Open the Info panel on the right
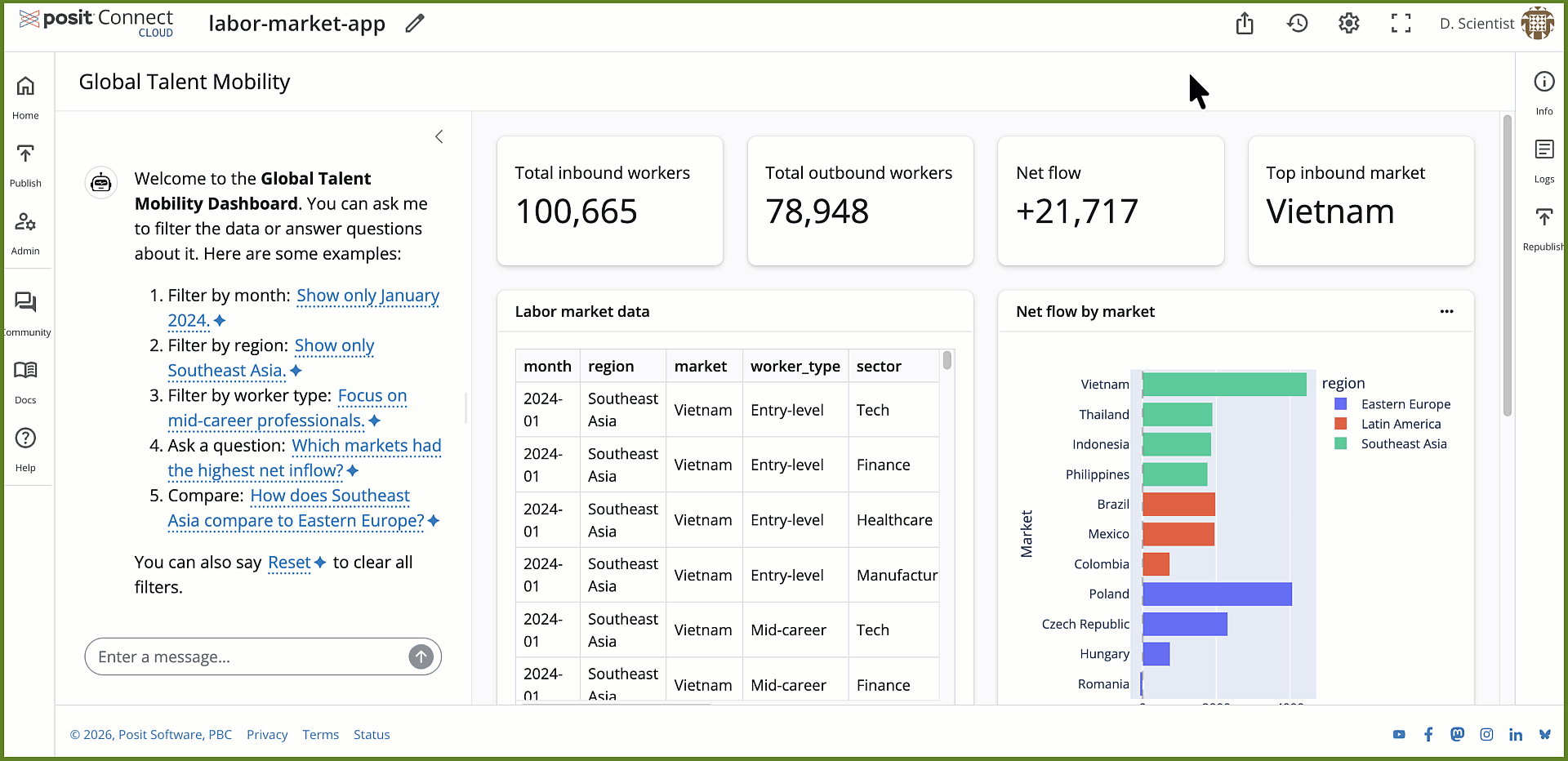 tap(1543, 90)
